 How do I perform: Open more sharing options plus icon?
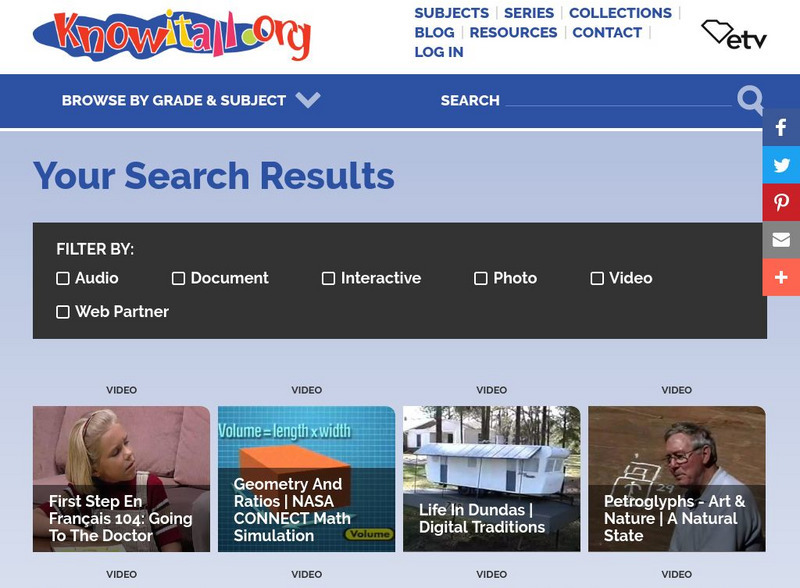click(781, 277)
